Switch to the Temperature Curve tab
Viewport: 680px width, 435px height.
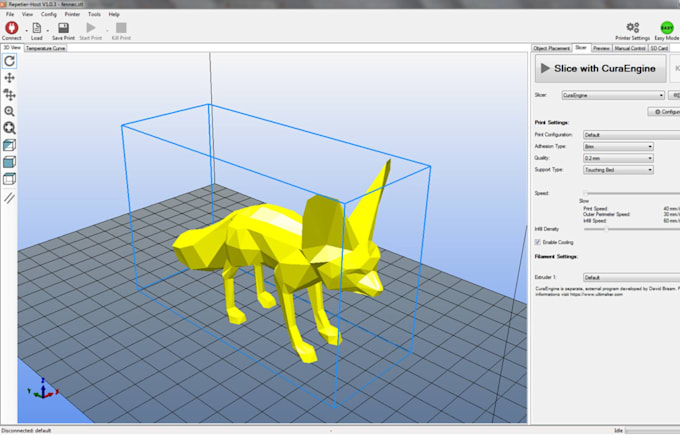coord(46,48)
